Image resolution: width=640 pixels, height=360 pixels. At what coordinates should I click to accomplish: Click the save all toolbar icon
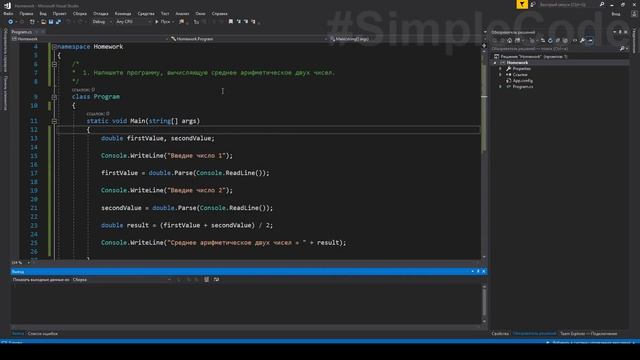point(58,22)
